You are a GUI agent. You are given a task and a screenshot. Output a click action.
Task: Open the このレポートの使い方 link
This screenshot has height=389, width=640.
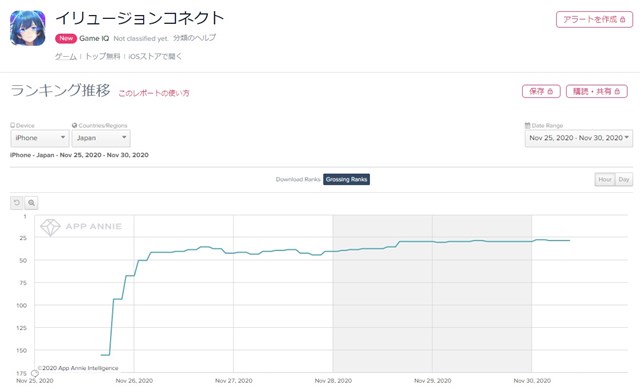coord(154,93)
